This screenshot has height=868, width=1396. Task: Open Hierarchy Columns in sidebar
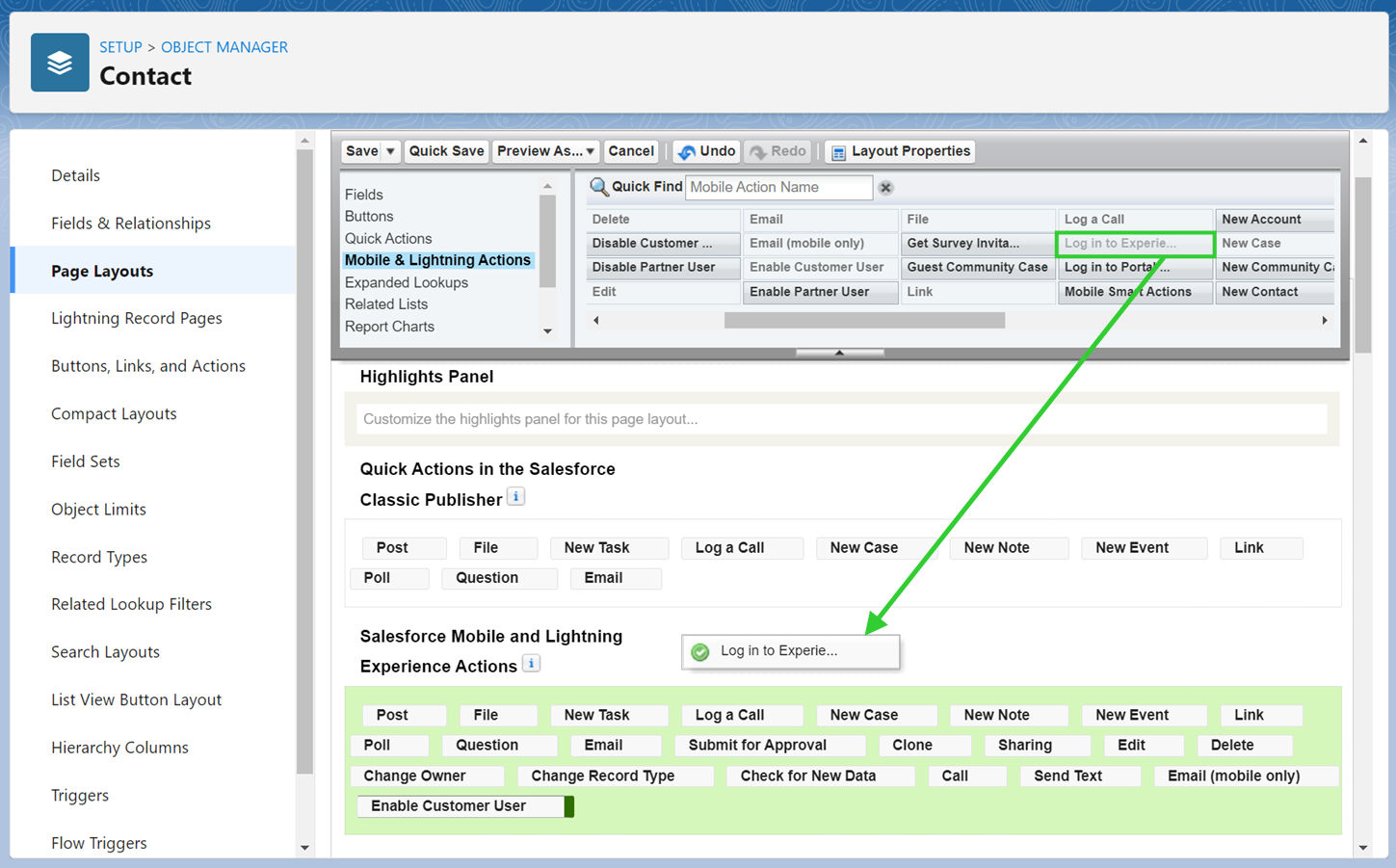point(119,748)
